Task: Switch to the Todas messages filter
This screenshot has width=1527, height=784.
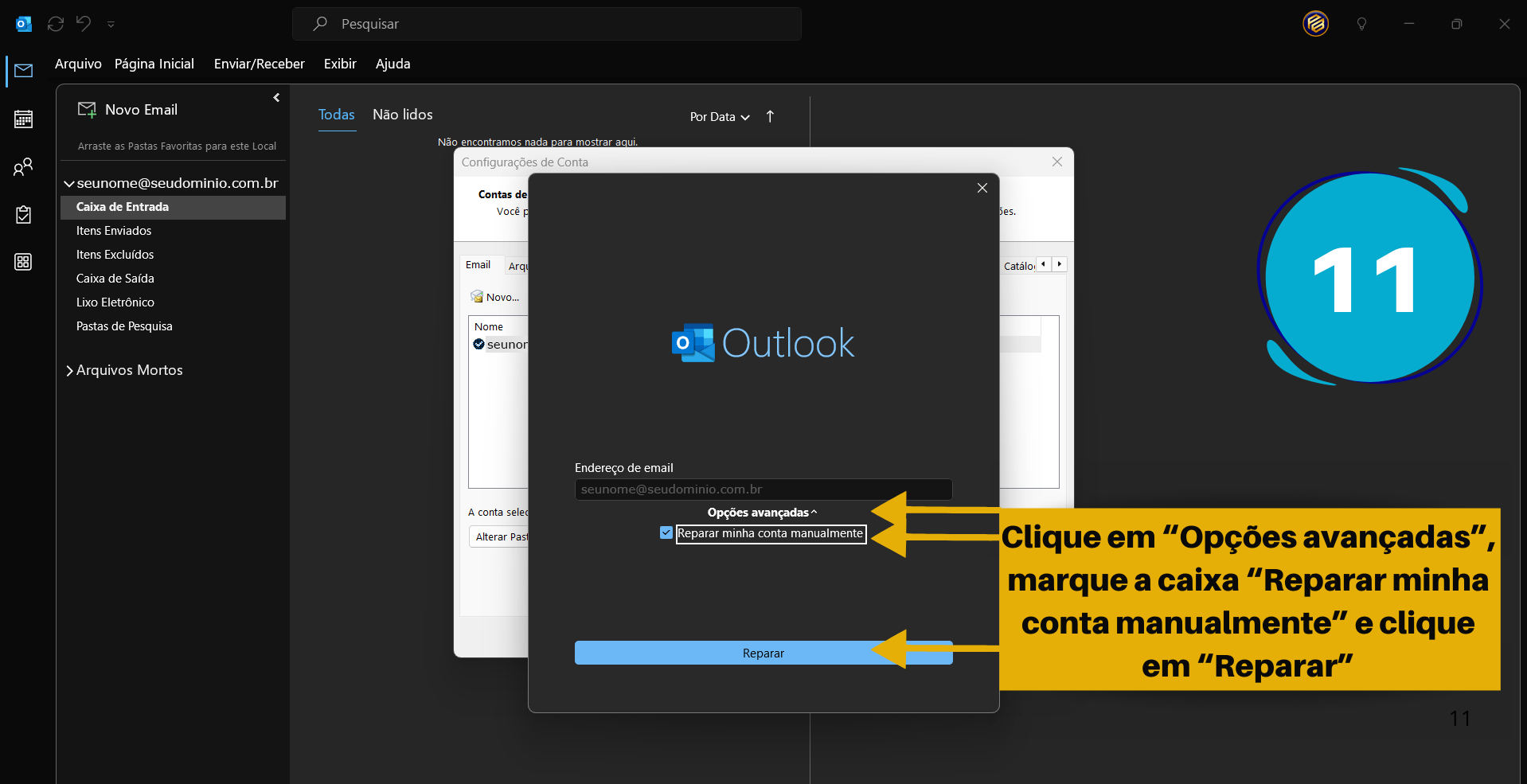Action: click(337, 115)
